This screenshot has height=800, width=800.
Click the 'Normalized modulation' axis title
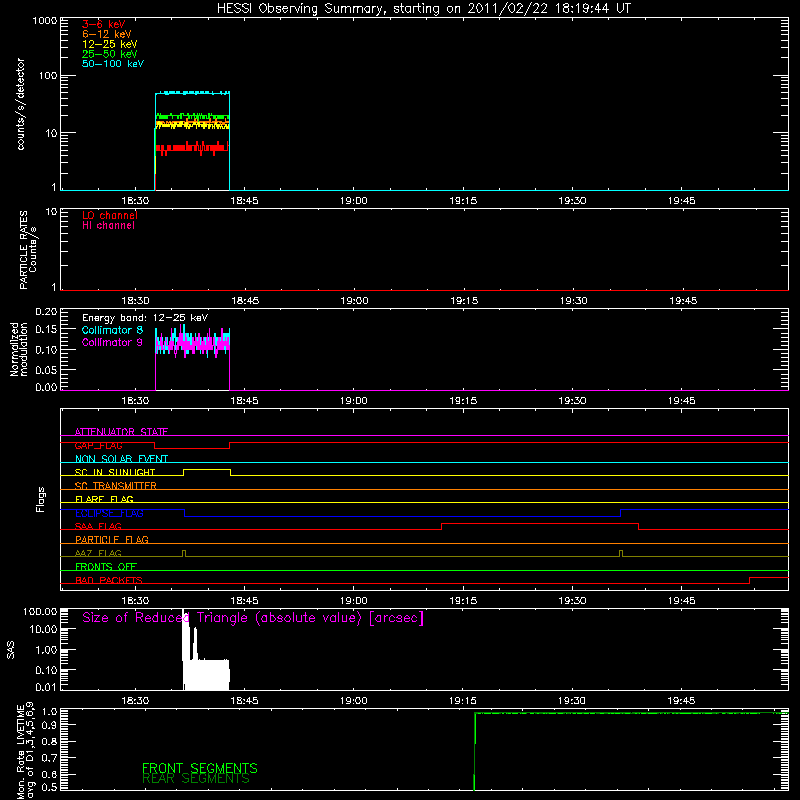point(19,349)
